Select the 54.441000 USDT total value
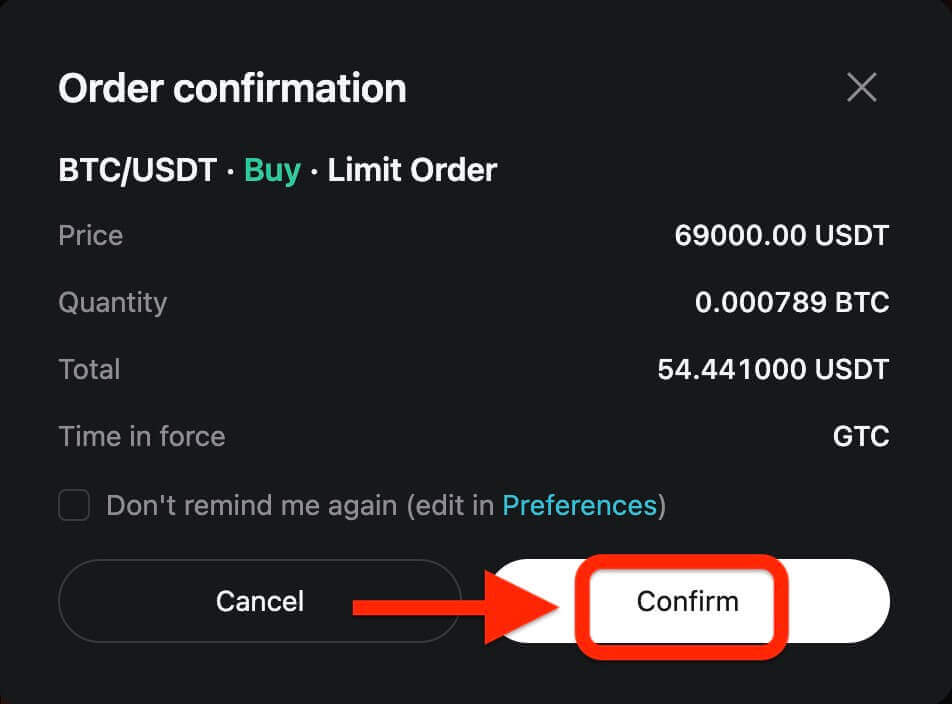Image resolution: width=952 pixels, height=704 pixels. 772,370
